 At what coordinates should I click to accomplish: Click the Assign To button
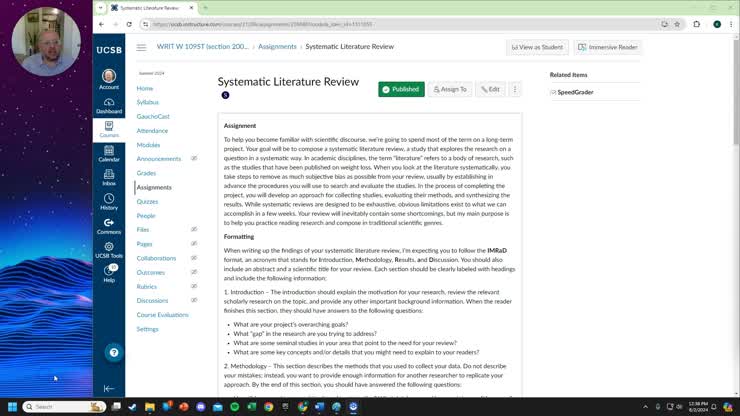[x=450, y=89]
